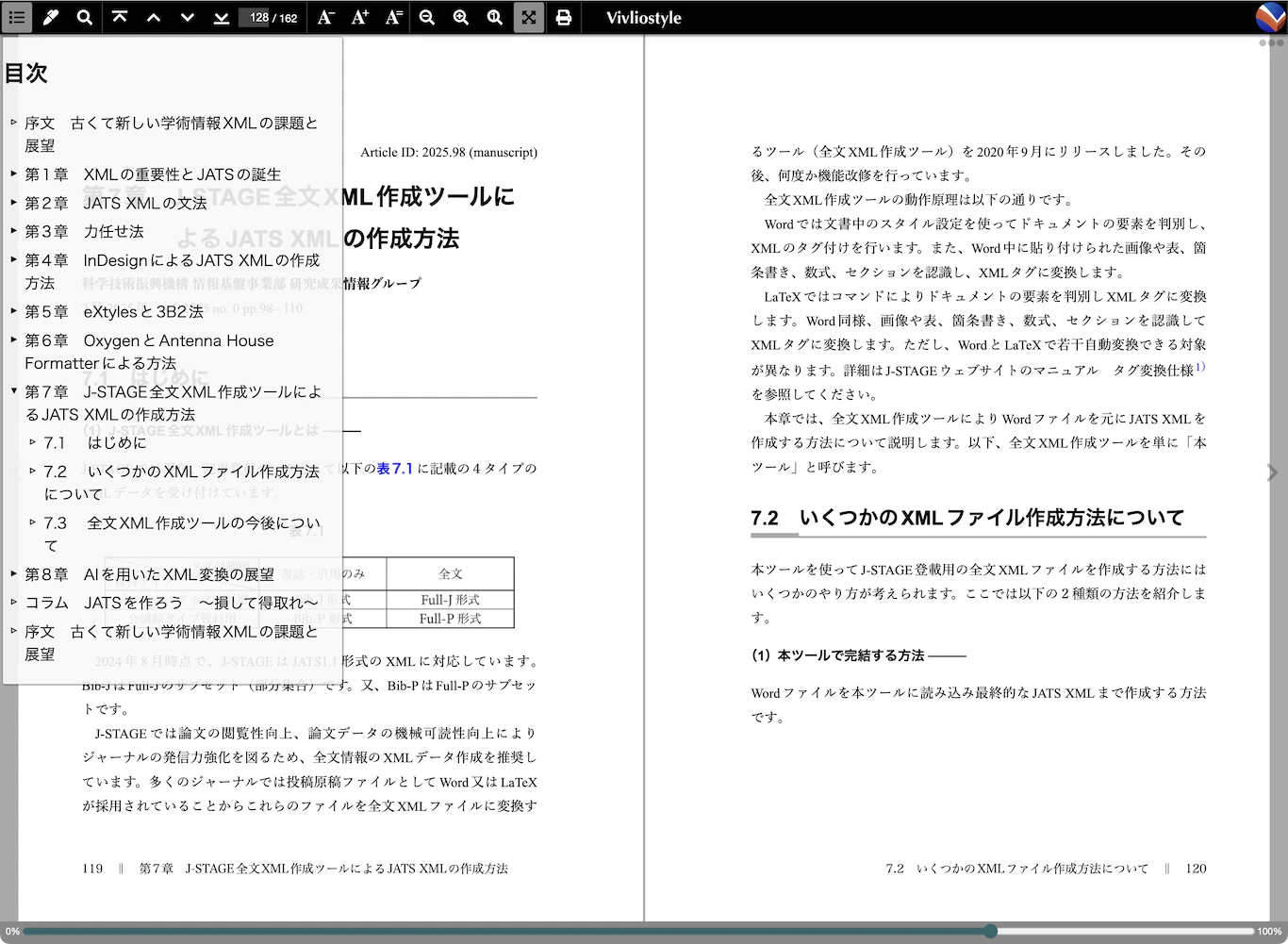Click the 目次 heading in the contents panel

coord(26,74)
